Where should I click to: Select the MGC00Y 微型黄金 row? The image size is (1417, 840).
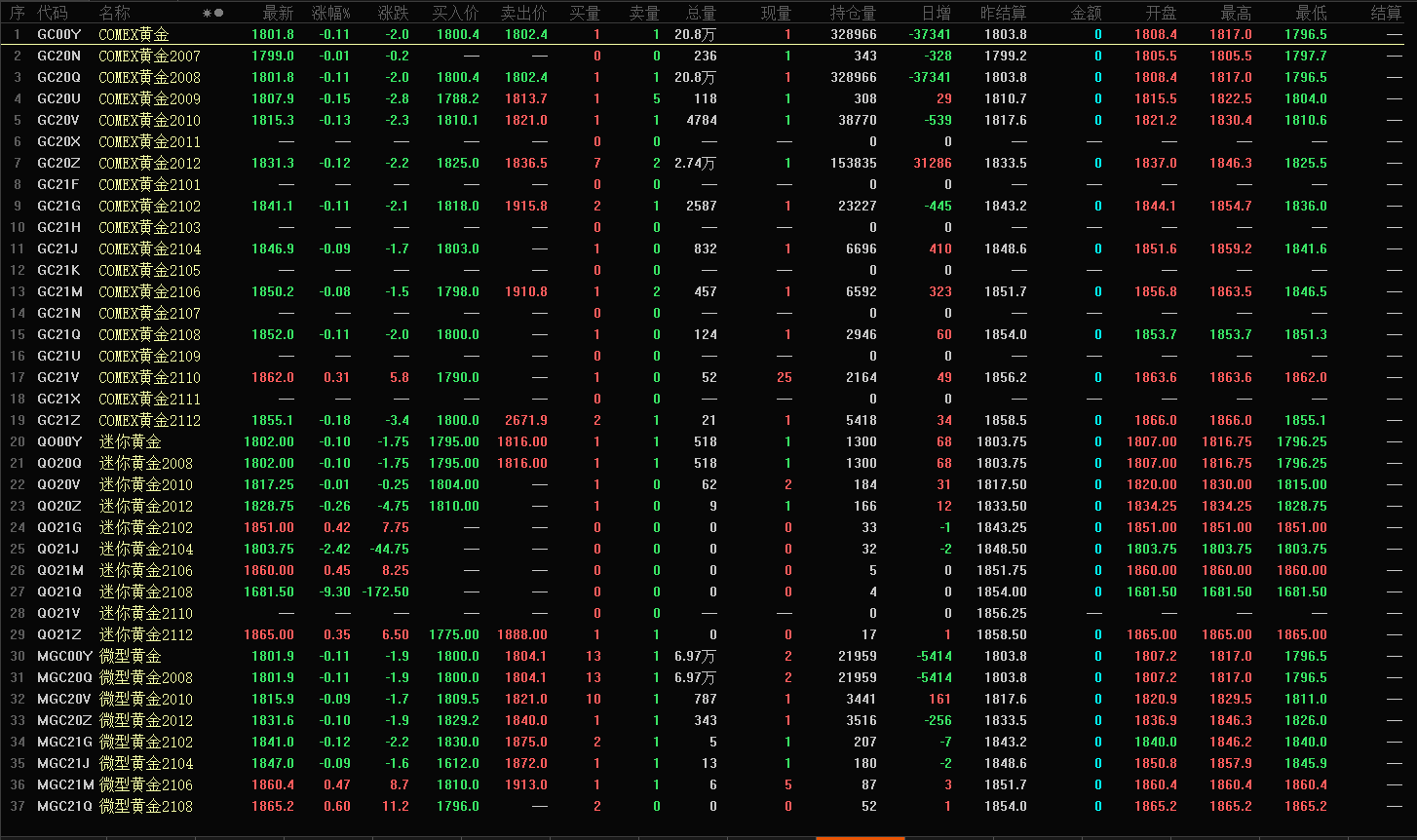(708, 656)
